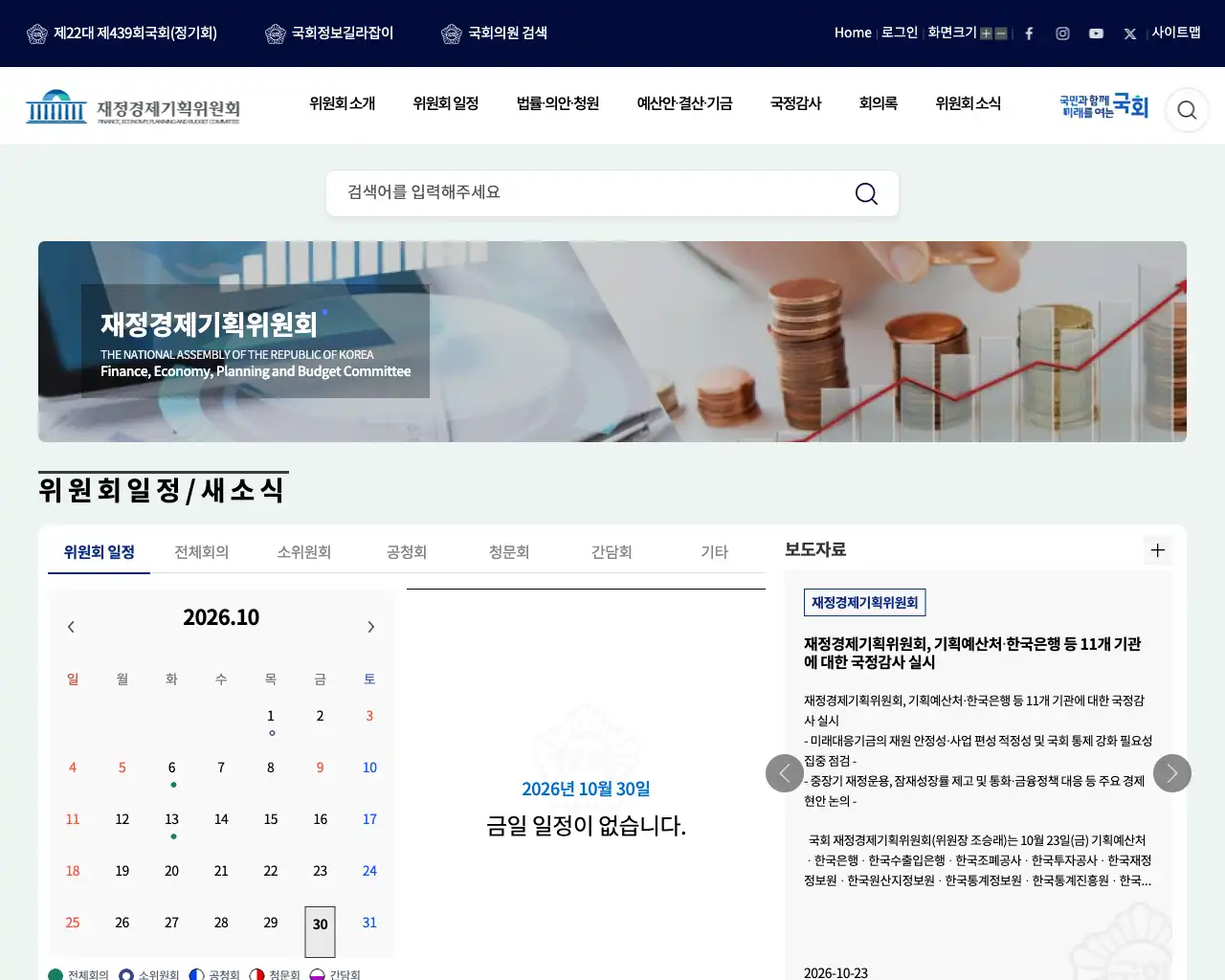Image resolution: width=1225 pixels, height=980 pixels.
Task: Click the 보도자료 section heading
Action: coord(815,549)
